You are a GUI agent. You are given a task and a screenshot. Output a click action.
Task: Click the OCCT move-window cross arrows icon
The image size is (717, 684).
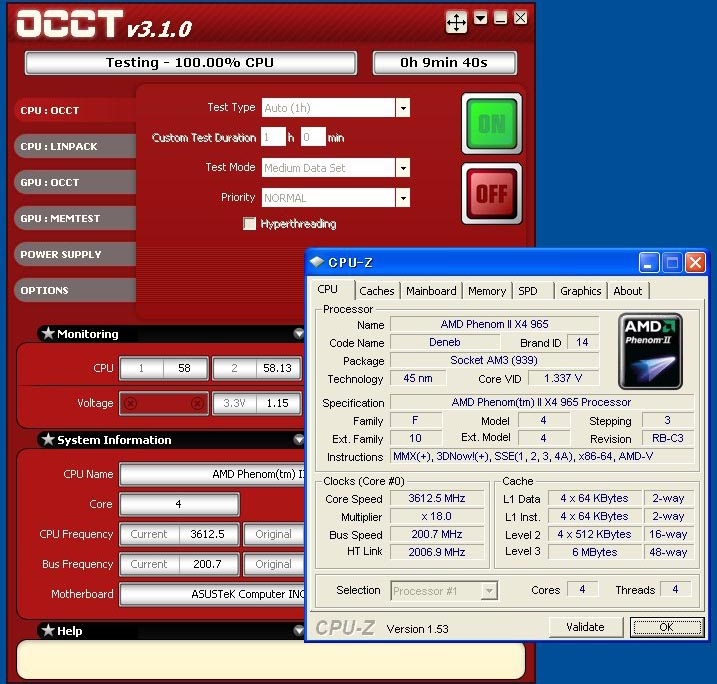point(456,22)
